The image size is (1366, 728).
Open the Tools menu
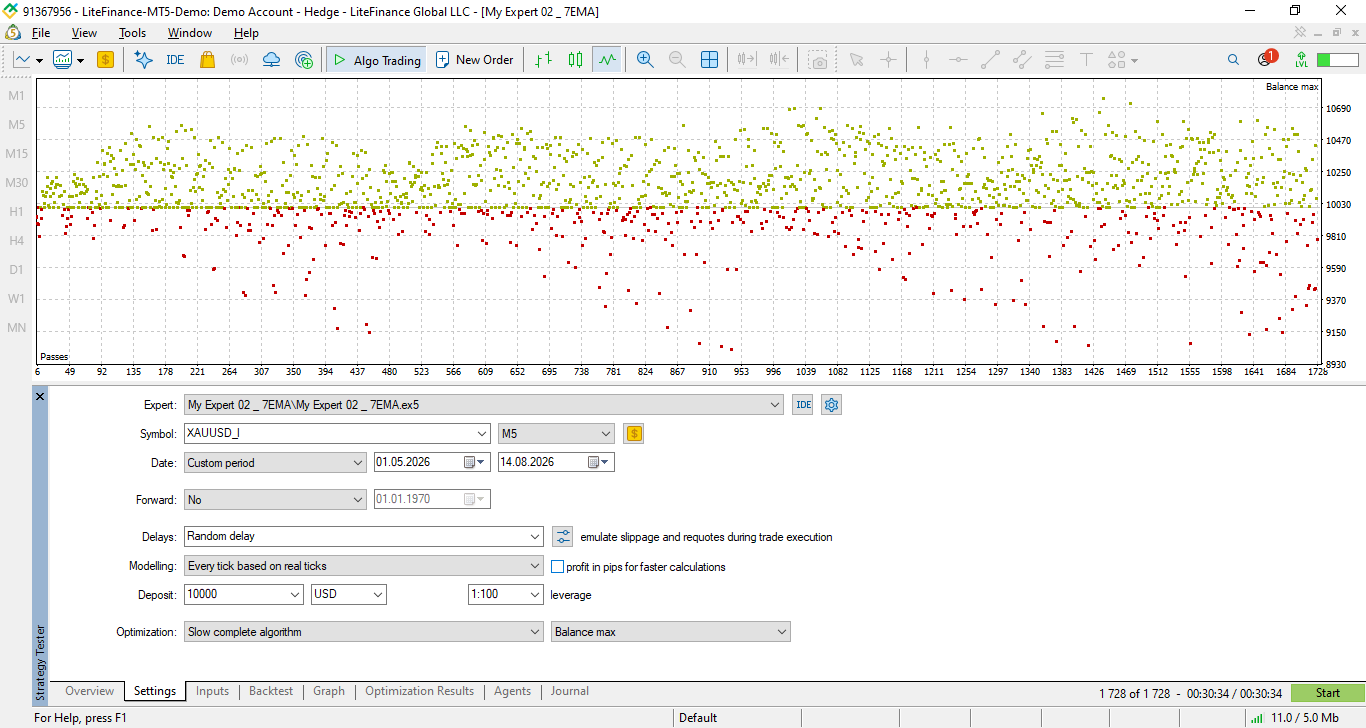coord(132,33)
